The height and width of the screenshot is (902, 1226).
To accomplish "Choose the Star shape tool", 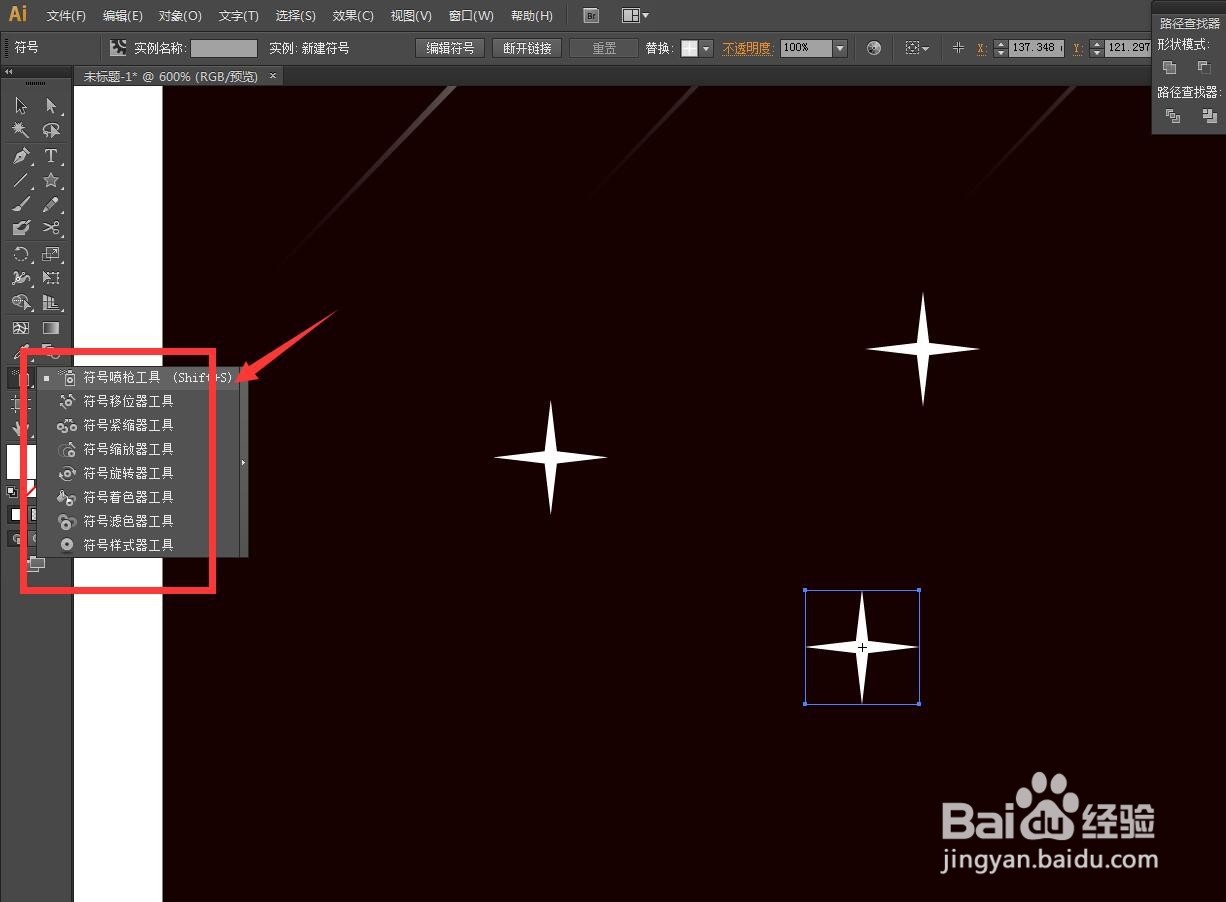I will [x=51, y=181].
